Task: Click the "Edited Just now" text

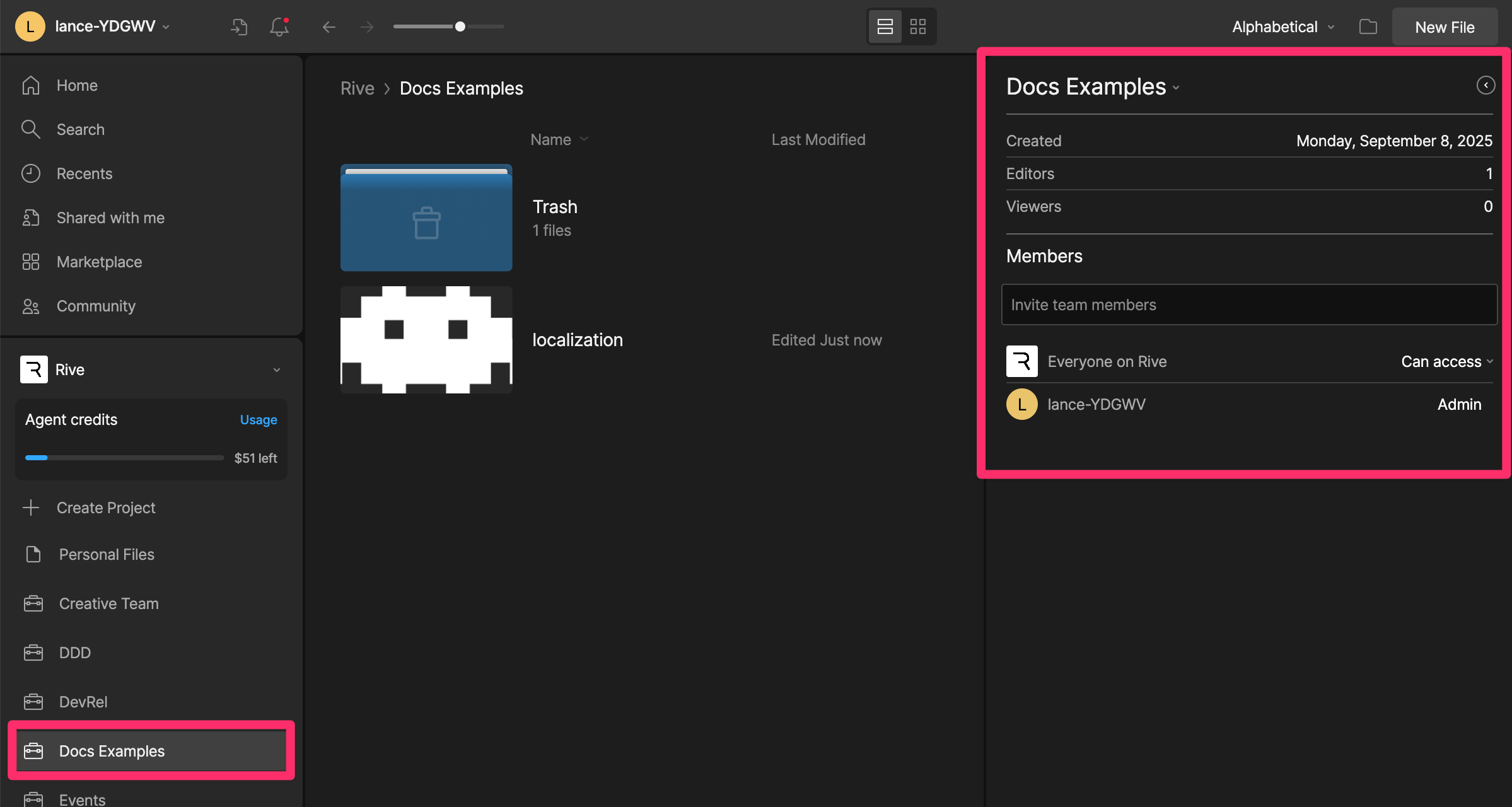Action: click(x=826, y=340)
